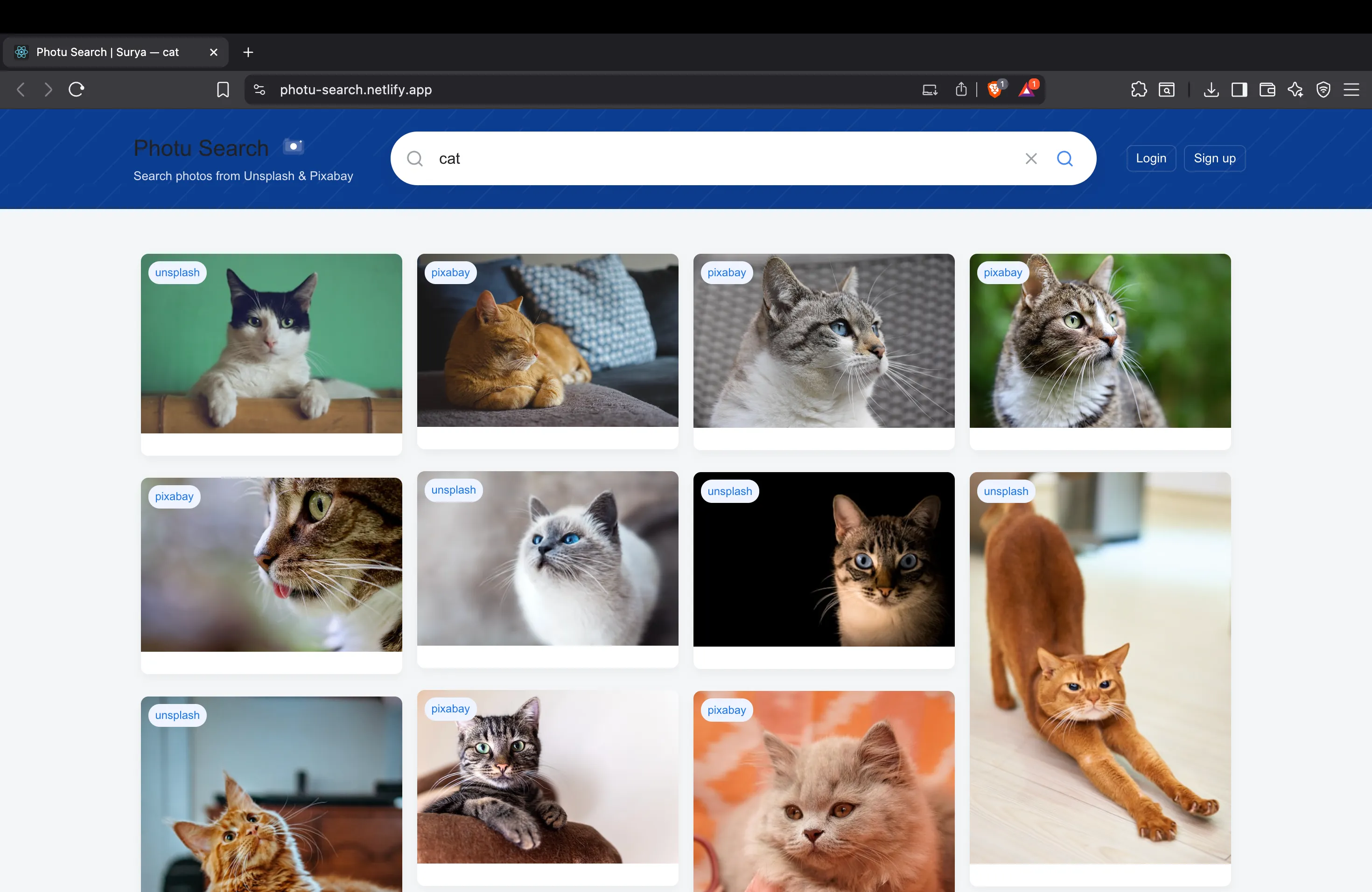Click pixabay badge on striped tabby on armrest
This screenshot has height=892, width=1372.
(450, 709)
